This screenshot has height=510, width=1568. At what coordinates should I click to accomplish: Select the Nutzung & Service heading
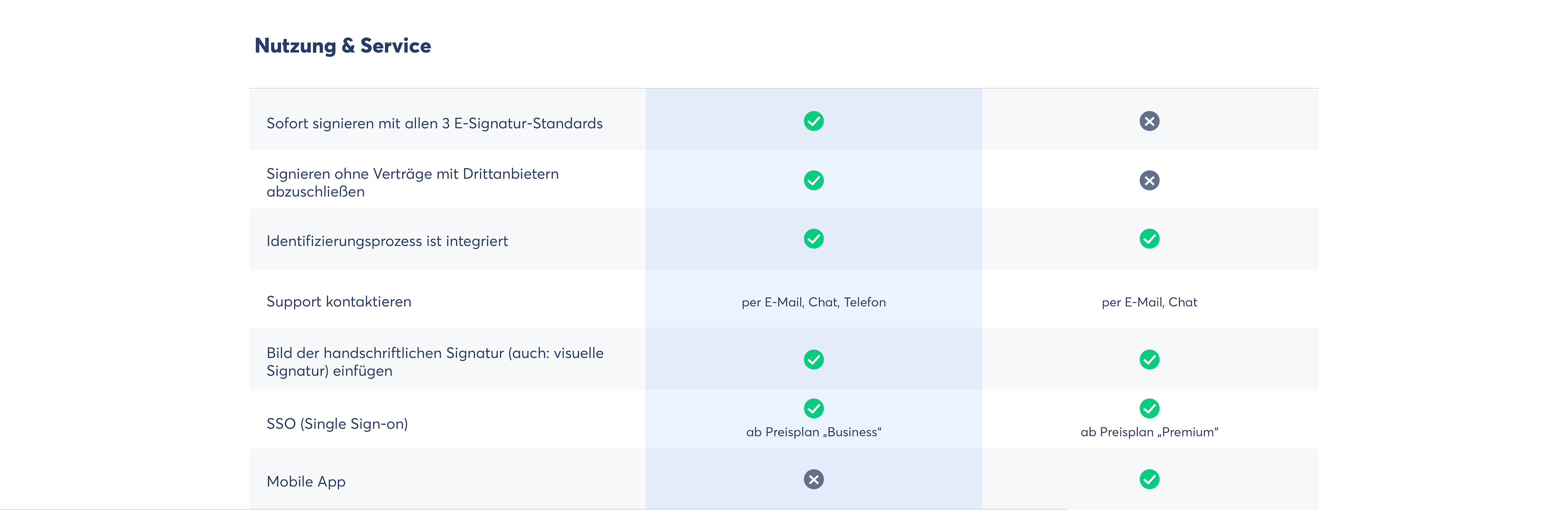[x=343, y=45]
